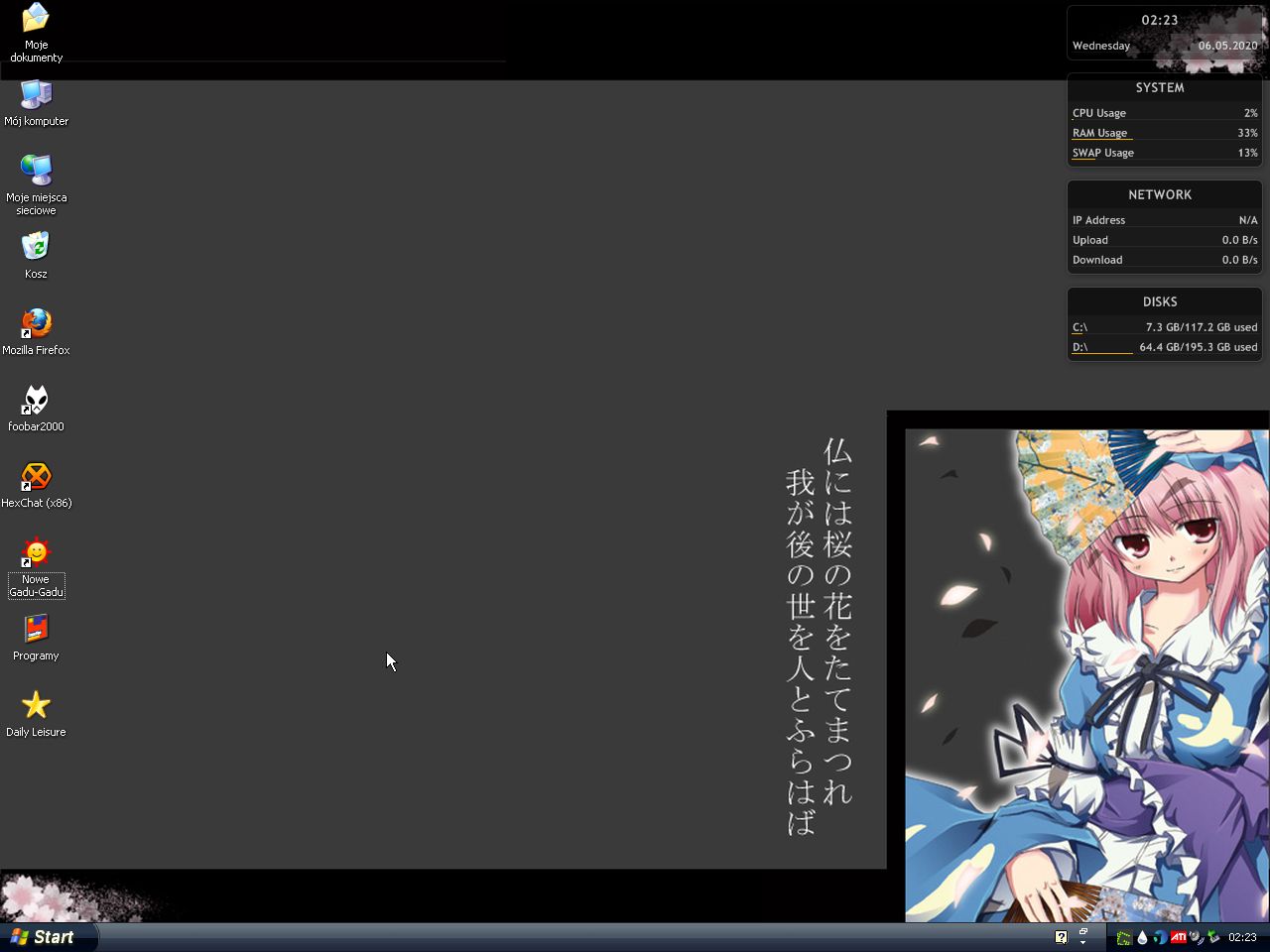Click the blue globe tray icon

[x=1160, y=938]
